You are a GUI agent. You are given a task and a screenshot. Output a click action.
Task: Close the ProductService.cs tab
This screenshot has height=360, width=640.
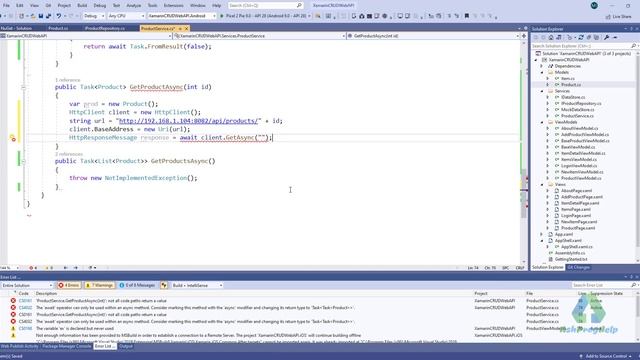[x=187, y=29]
